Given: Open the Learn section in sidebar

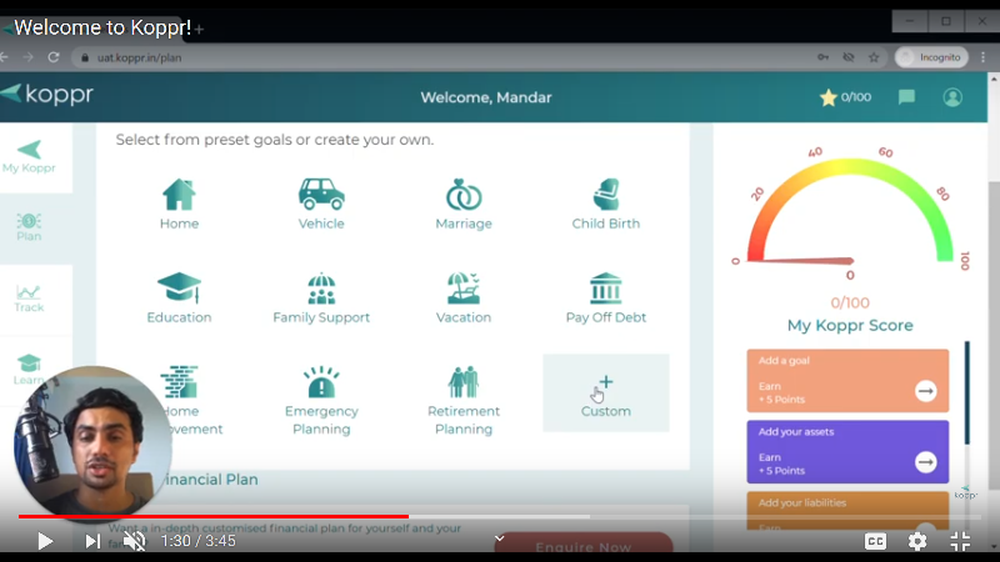Looking at the screenshot, I should (x=29, y=370).
